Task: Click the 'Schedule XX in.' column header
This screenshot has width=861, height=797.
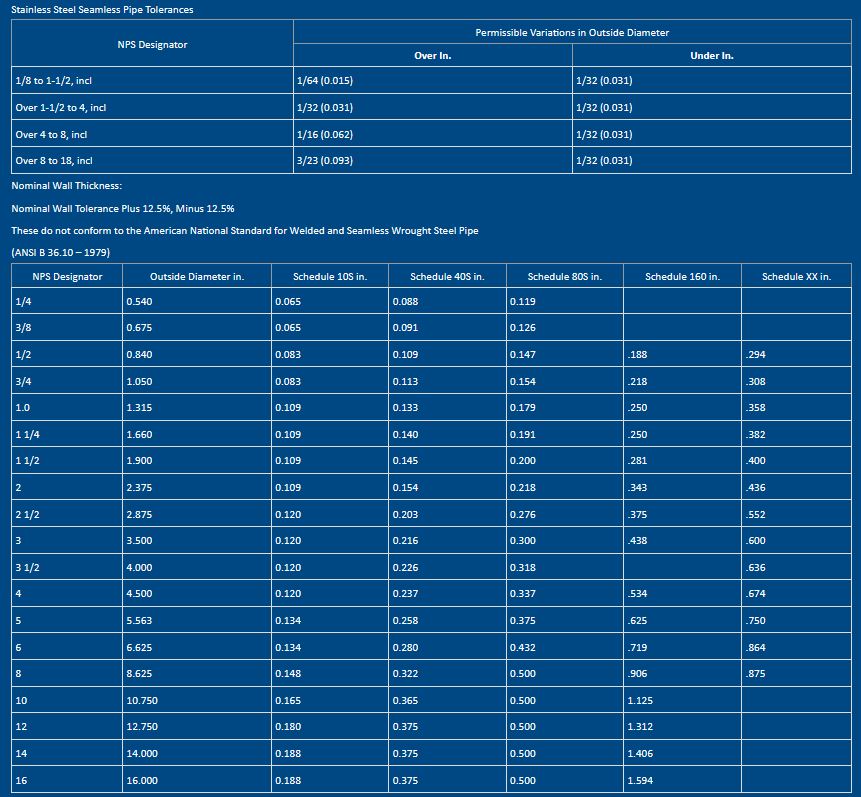Action: click(796, 276)
